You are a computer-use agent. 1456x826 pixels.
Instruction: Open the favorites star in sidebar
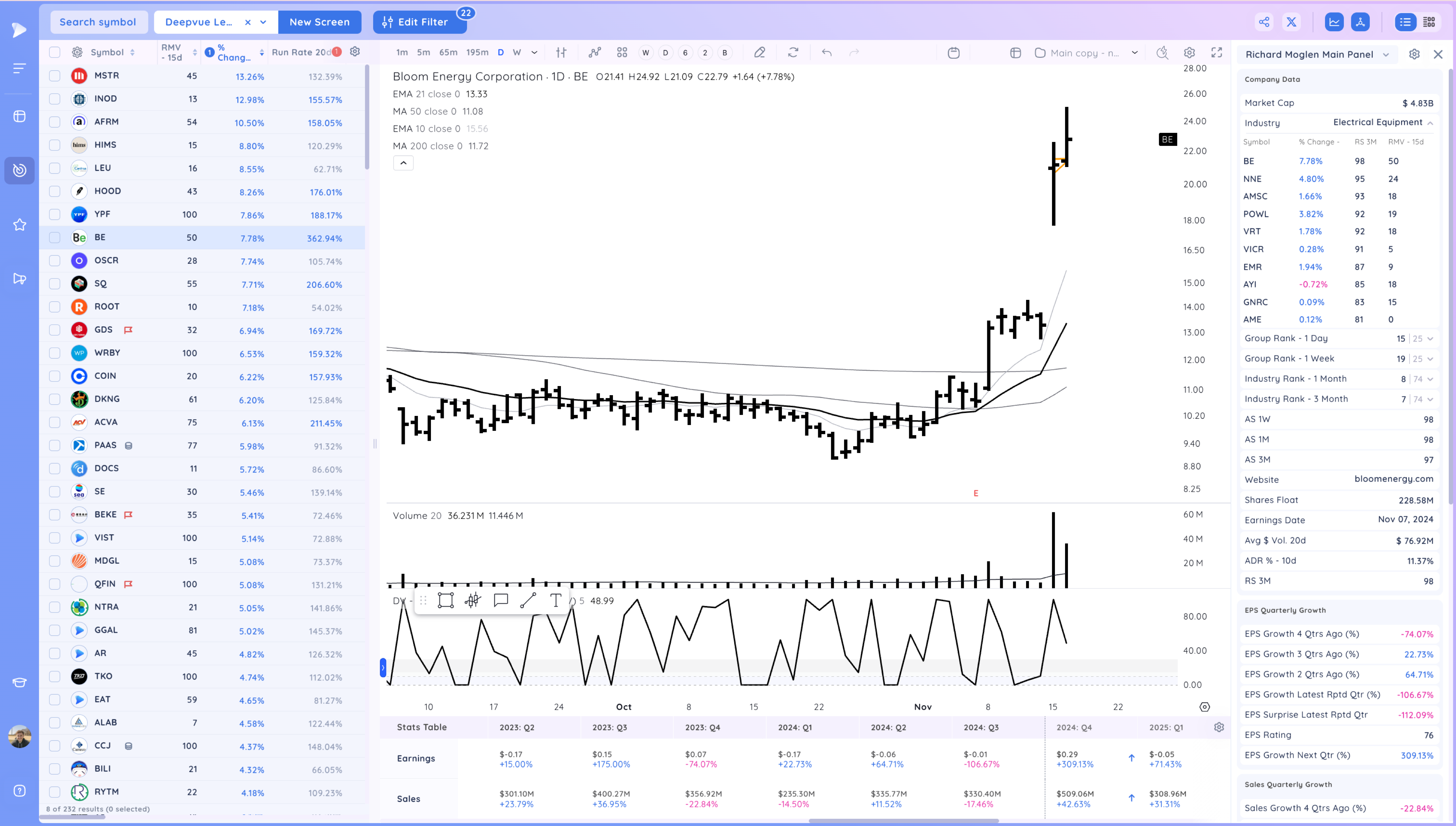point(20,225)
